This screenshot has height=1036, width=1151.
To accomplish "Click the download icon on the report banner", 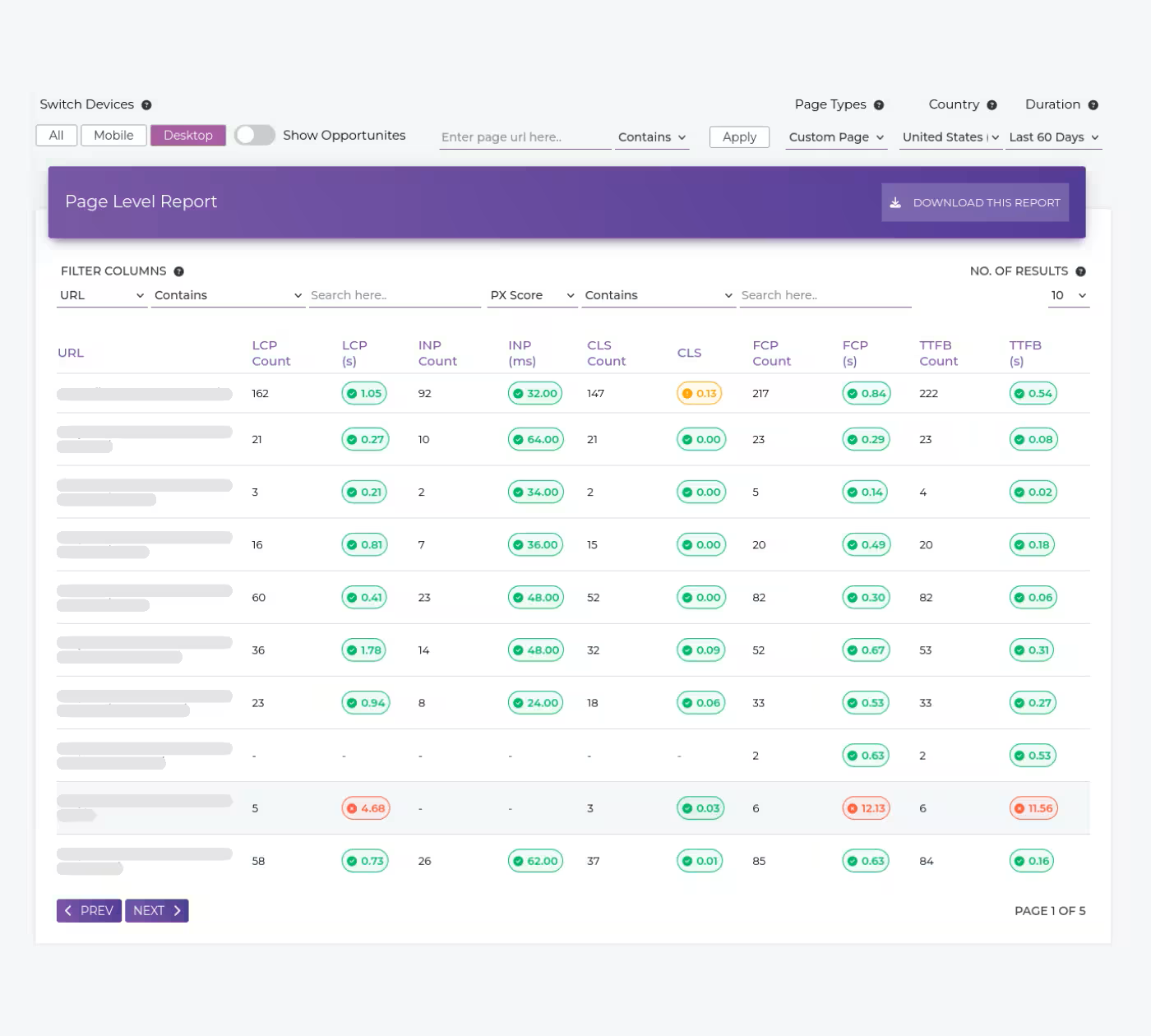I will pyautogui.click(x=894, y=202).
